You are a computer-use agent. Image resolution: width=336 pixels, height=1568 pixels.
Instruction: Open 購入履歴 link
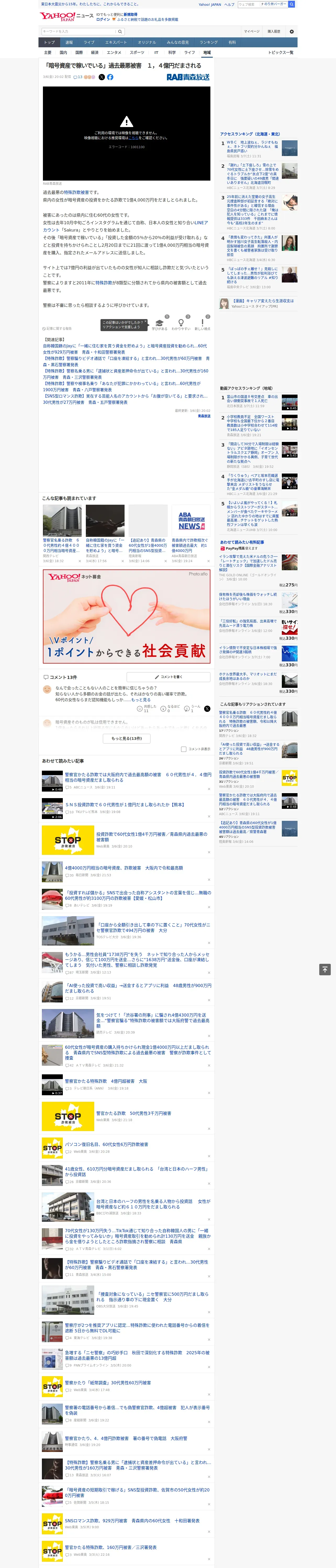point(274,32)
